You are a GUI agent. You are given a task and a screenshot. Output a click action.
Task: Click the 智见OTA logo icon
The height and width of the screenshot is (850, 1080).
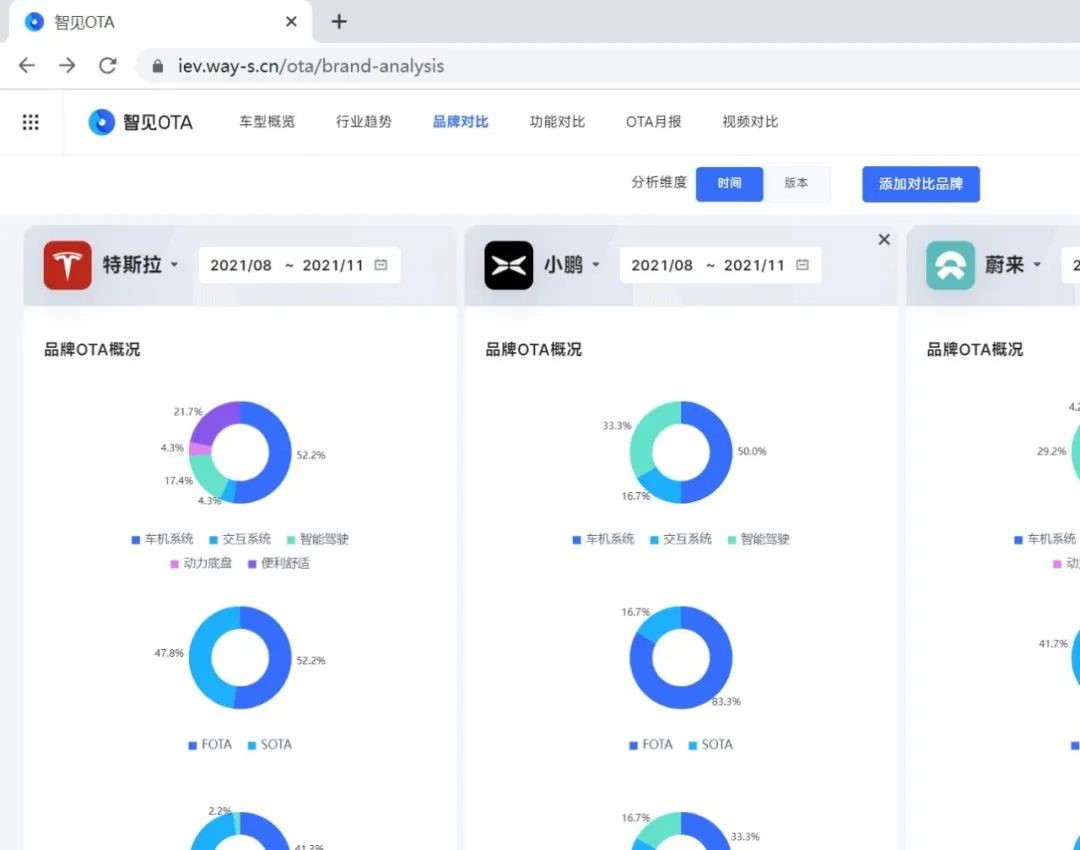coord(102,122)
